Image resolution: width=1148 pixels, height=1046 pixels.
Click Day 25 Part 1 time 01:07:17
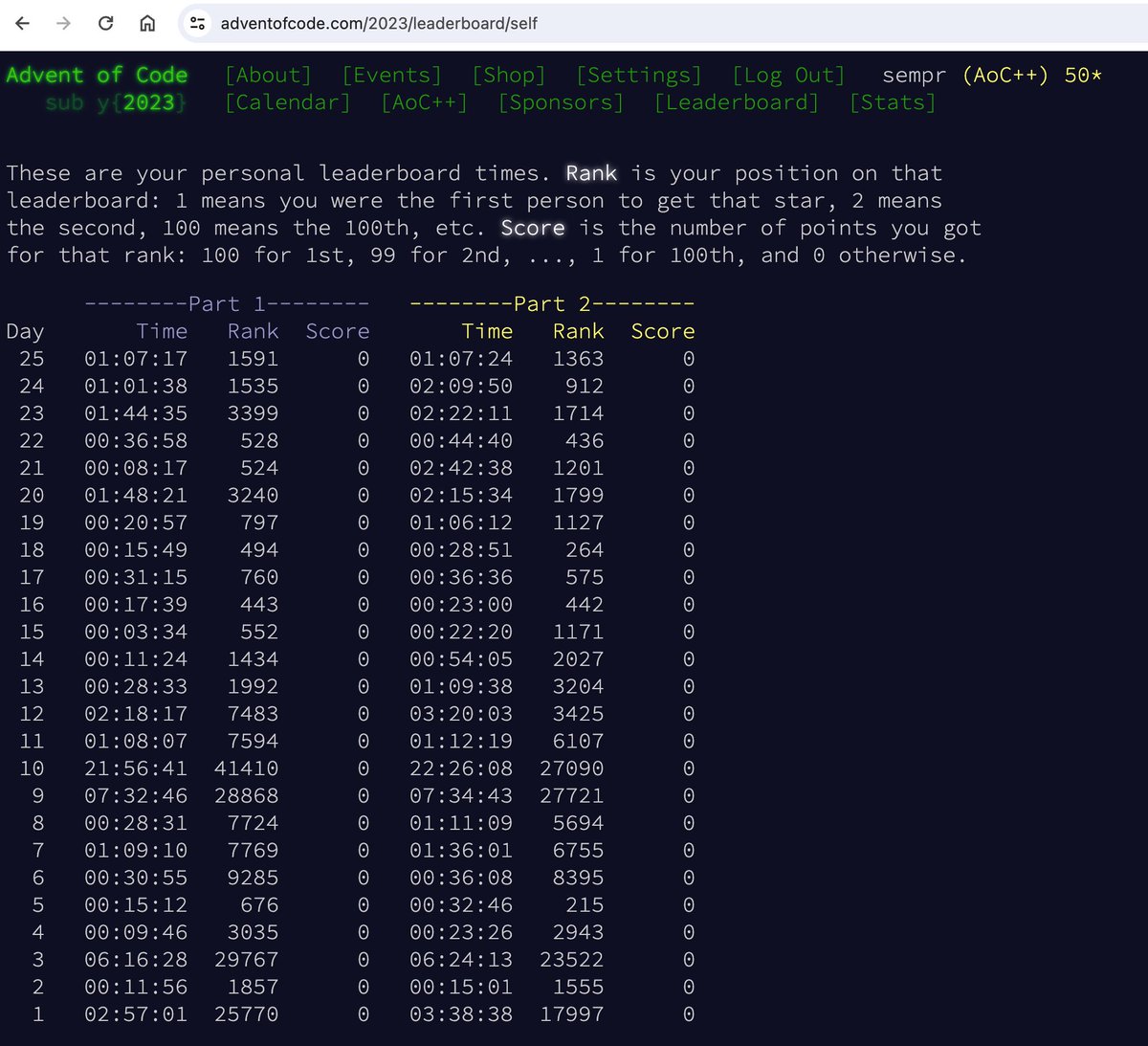(x=136, y=359)
